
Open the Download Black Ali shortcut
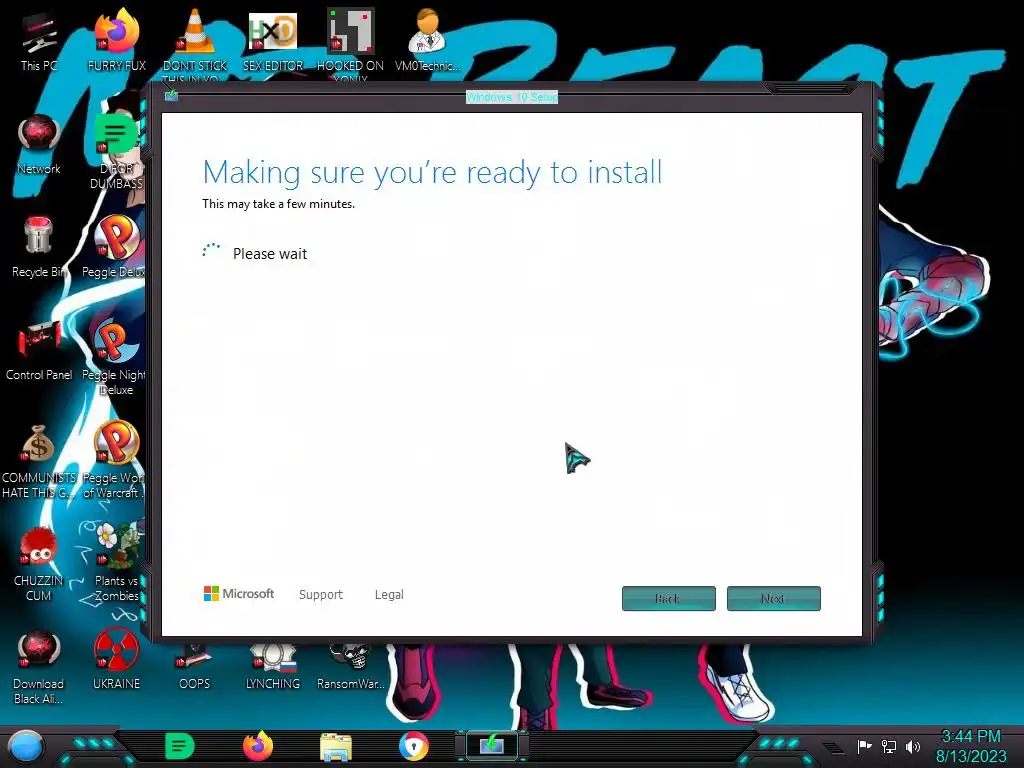(x=39, y=667)
